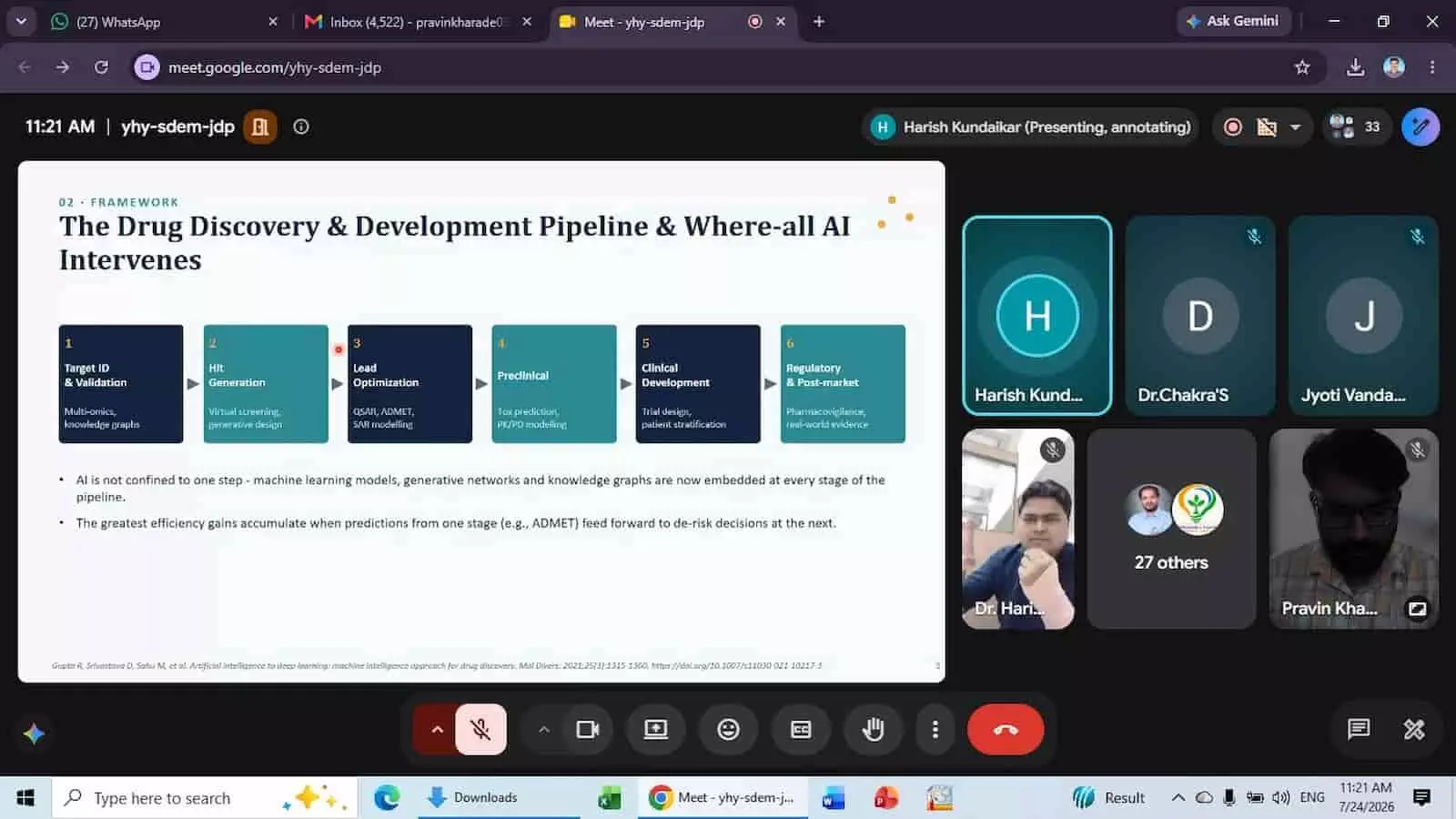Open the 27 others tile

click(x=1171, y=529)
